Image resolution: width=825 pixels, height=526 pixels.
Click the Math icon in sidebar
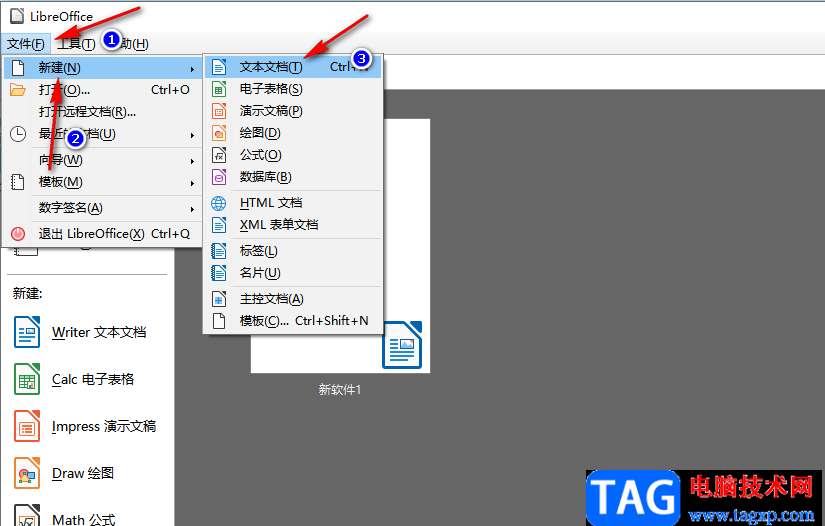pos(27,515)
